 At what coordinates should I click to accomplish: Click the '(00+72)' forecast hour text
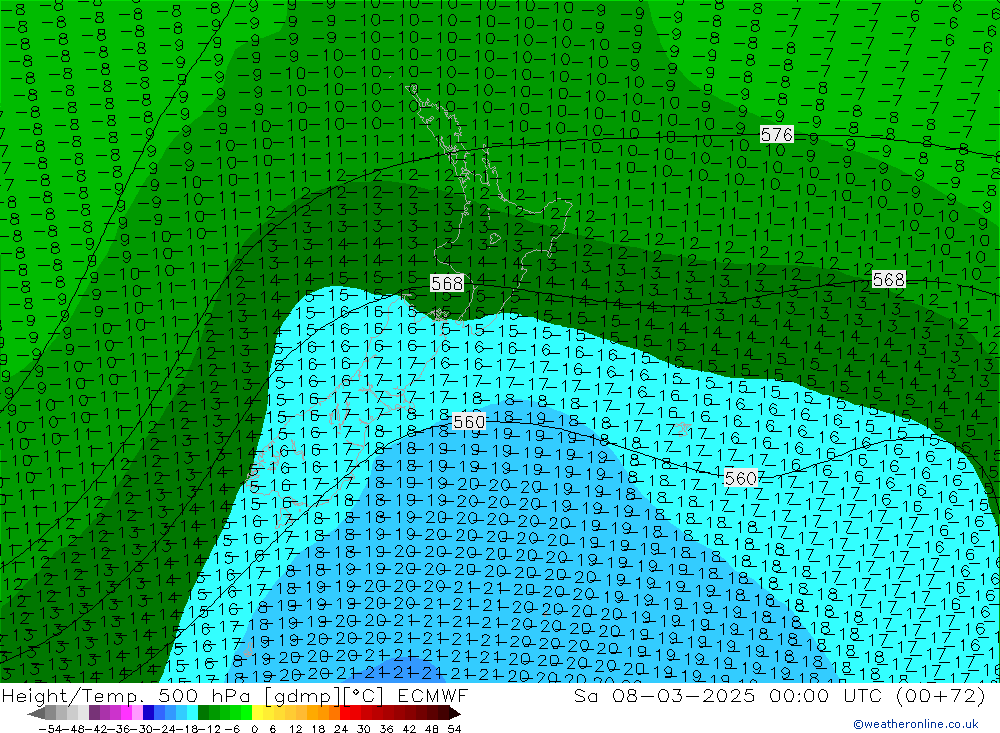pos(940,696)
